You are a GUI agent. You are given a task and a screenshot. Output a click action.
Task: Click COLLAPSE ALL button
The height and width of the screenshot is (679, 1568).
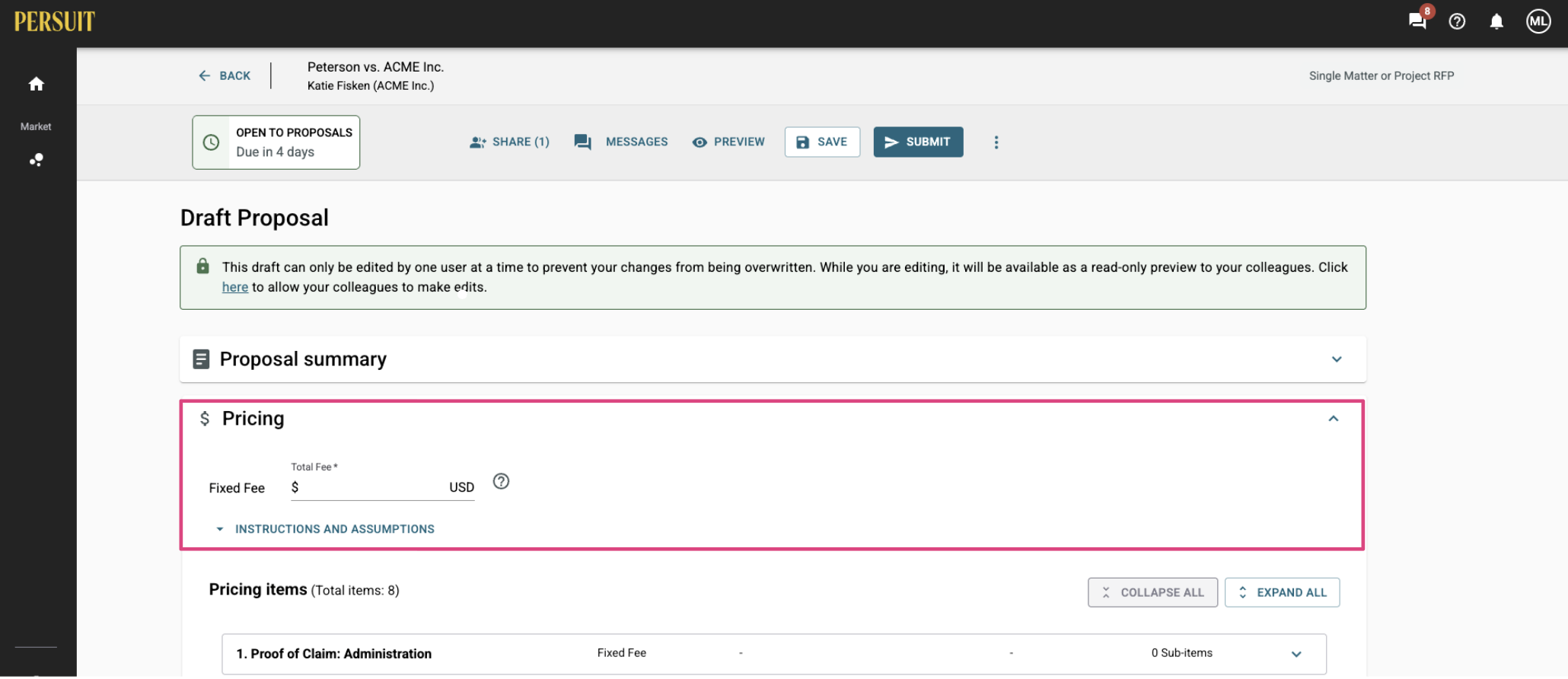(x=1152, y=592)
